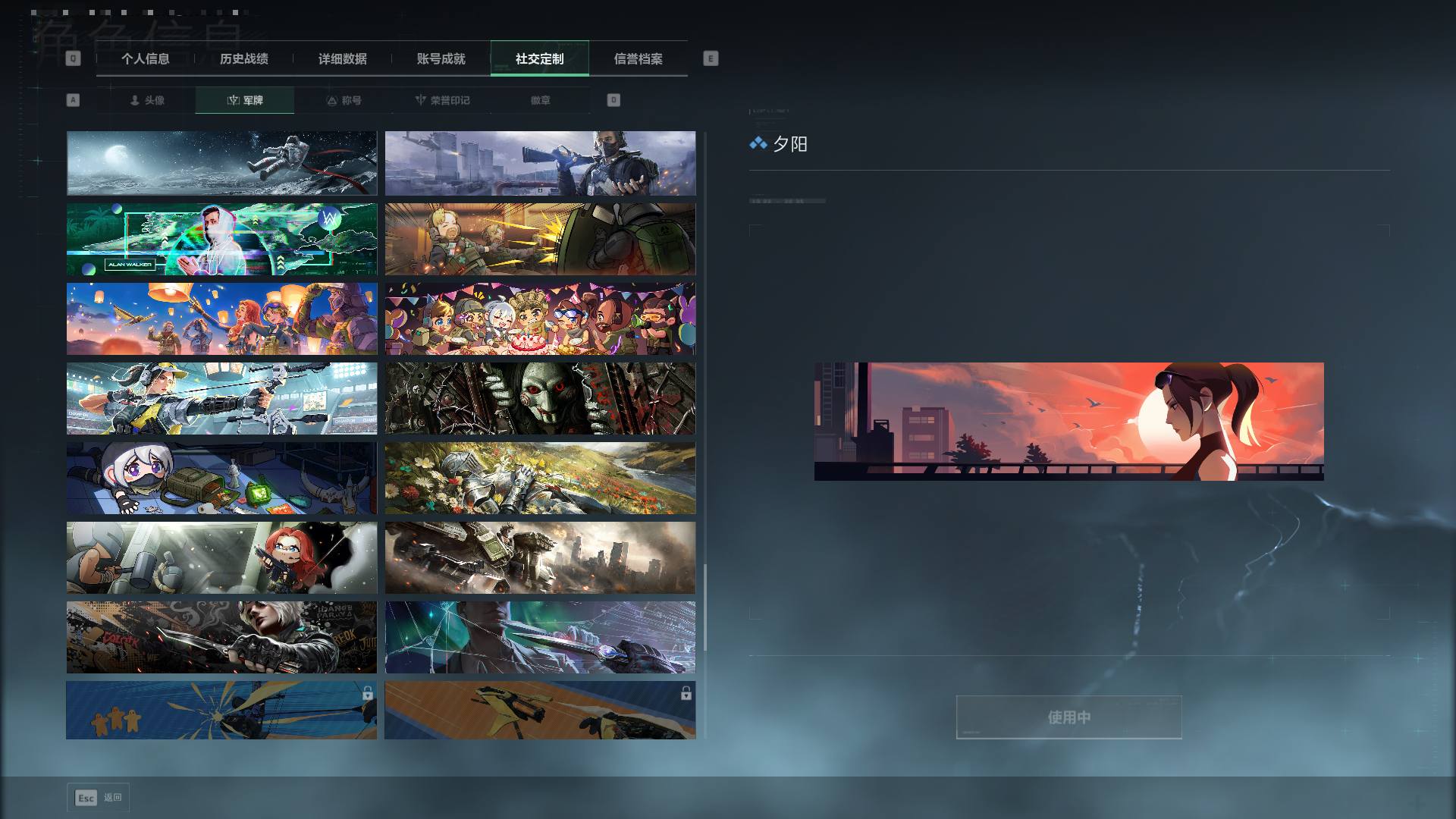The height and width of the screenshot is (819, 1456).
Task: Pick the chibi masked girl with loot banner
Action: 221,478
